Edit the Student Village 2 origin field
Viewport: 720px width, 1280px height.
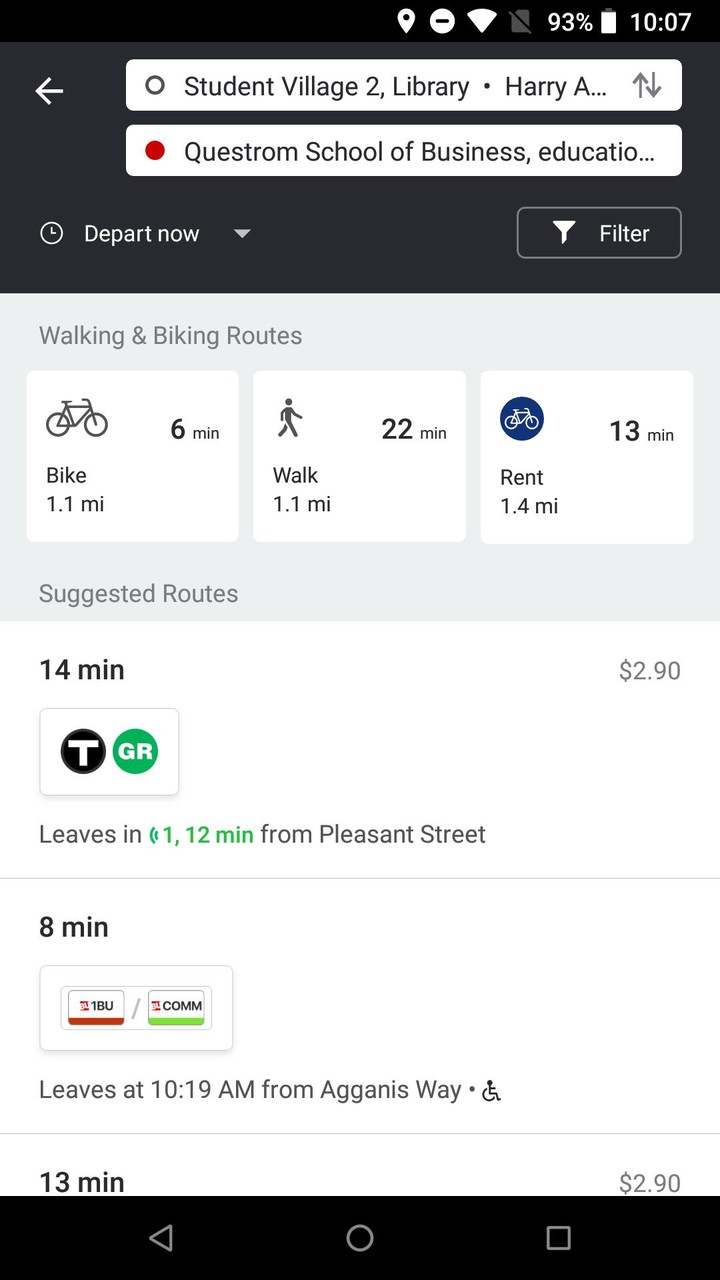(x=380, y=86)
